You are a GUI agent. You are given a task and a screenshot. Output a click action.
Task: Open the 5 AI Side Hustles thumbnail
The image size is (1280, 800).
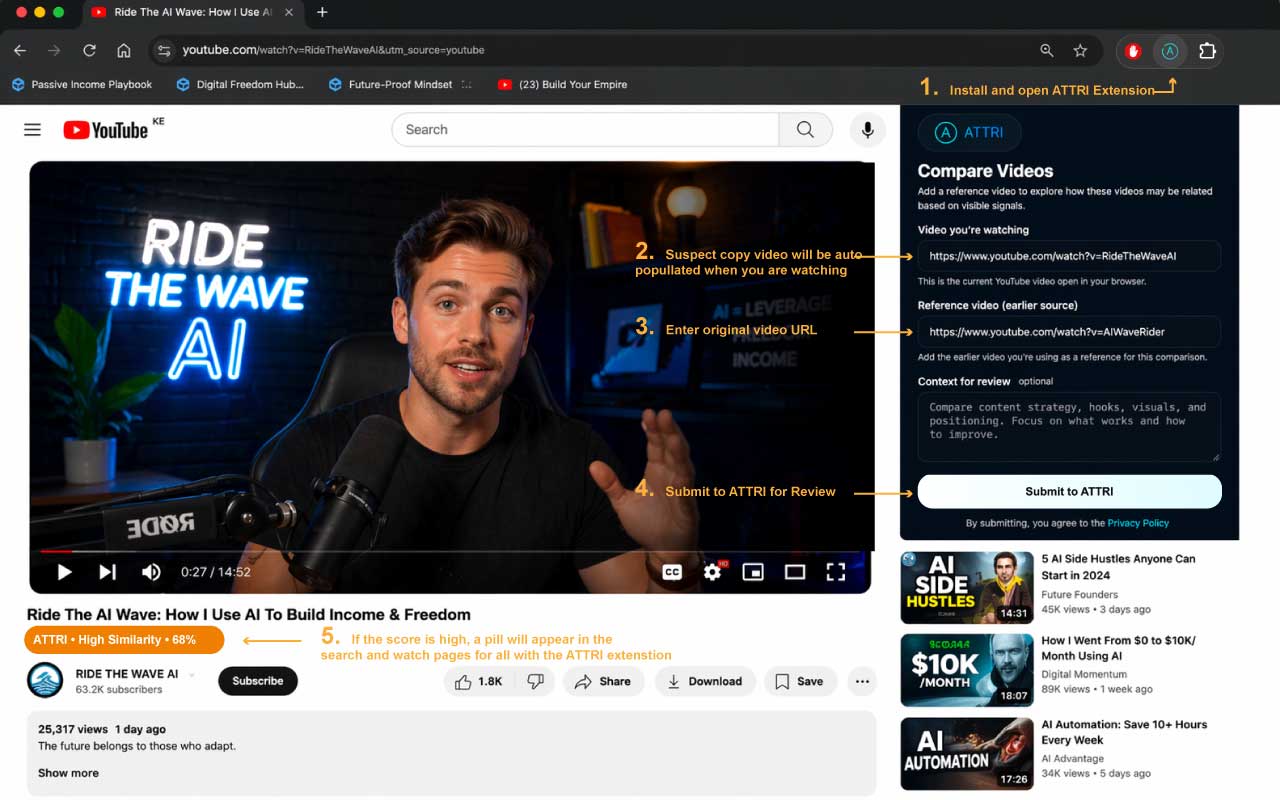click(967, 588)
